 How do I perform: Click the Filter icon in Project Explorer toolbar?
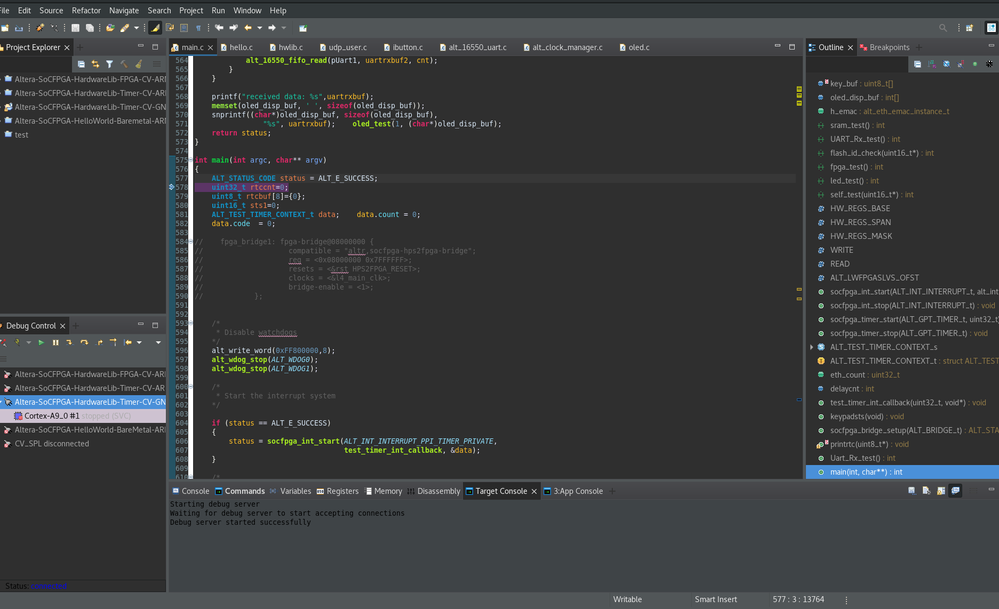click(110, 64)
